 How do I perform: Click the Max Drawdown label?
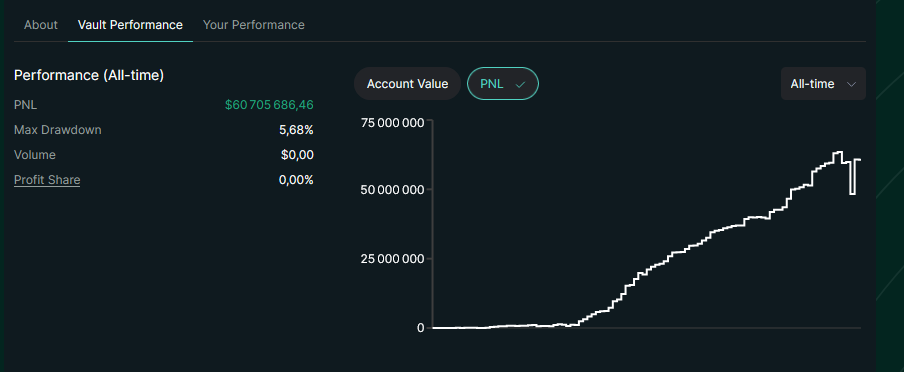click(58, 130)
